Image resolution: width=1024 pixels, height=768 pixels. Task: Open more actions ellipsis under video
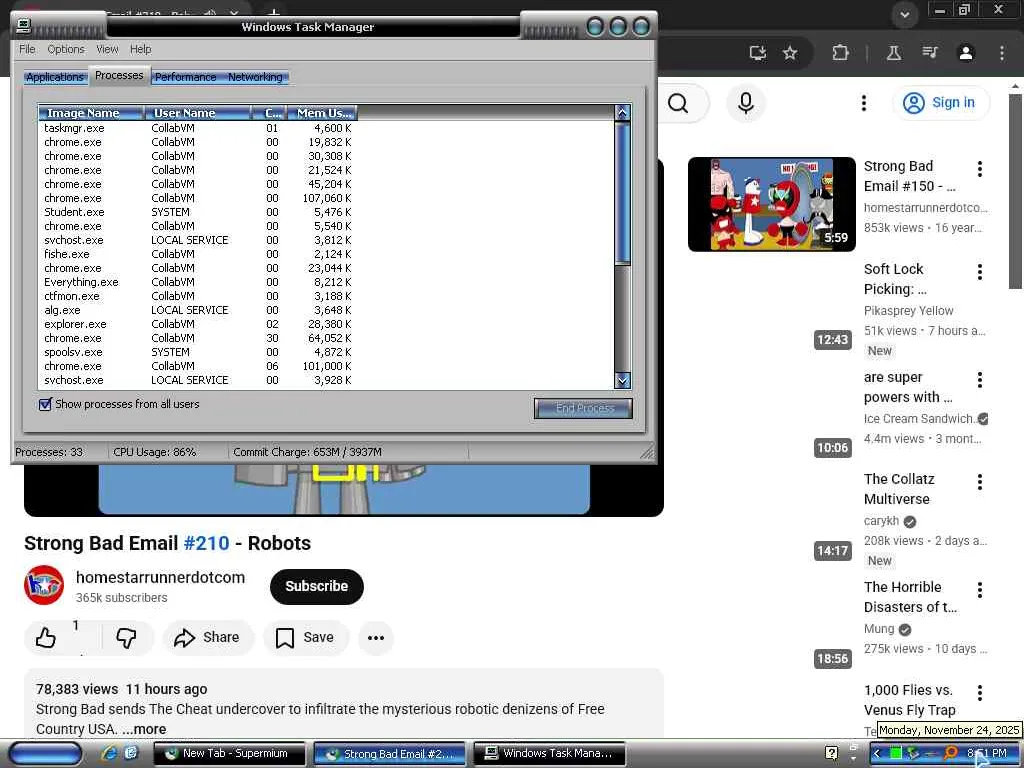[376, 637]
